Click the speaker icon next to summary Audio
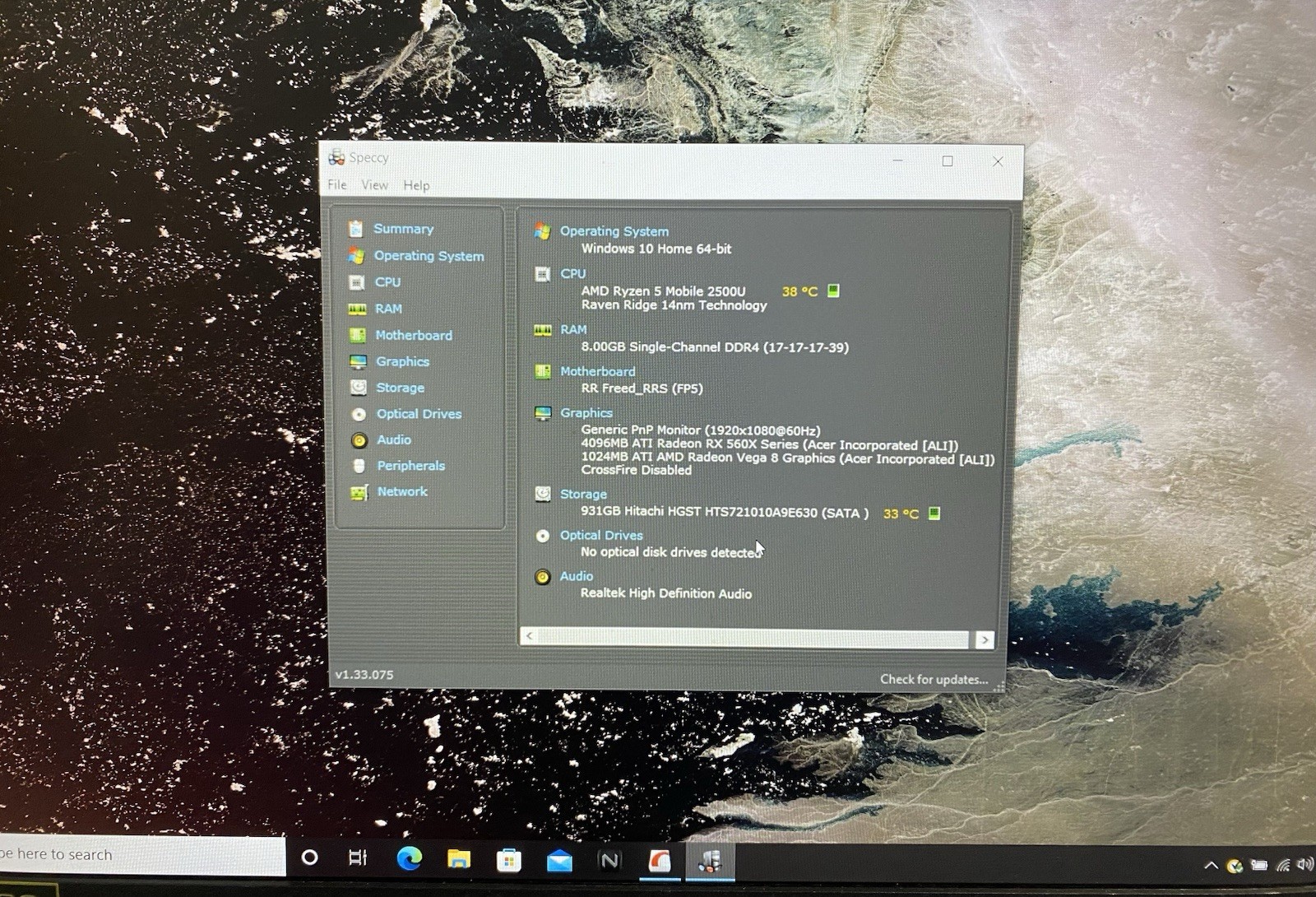 (542, 577)
